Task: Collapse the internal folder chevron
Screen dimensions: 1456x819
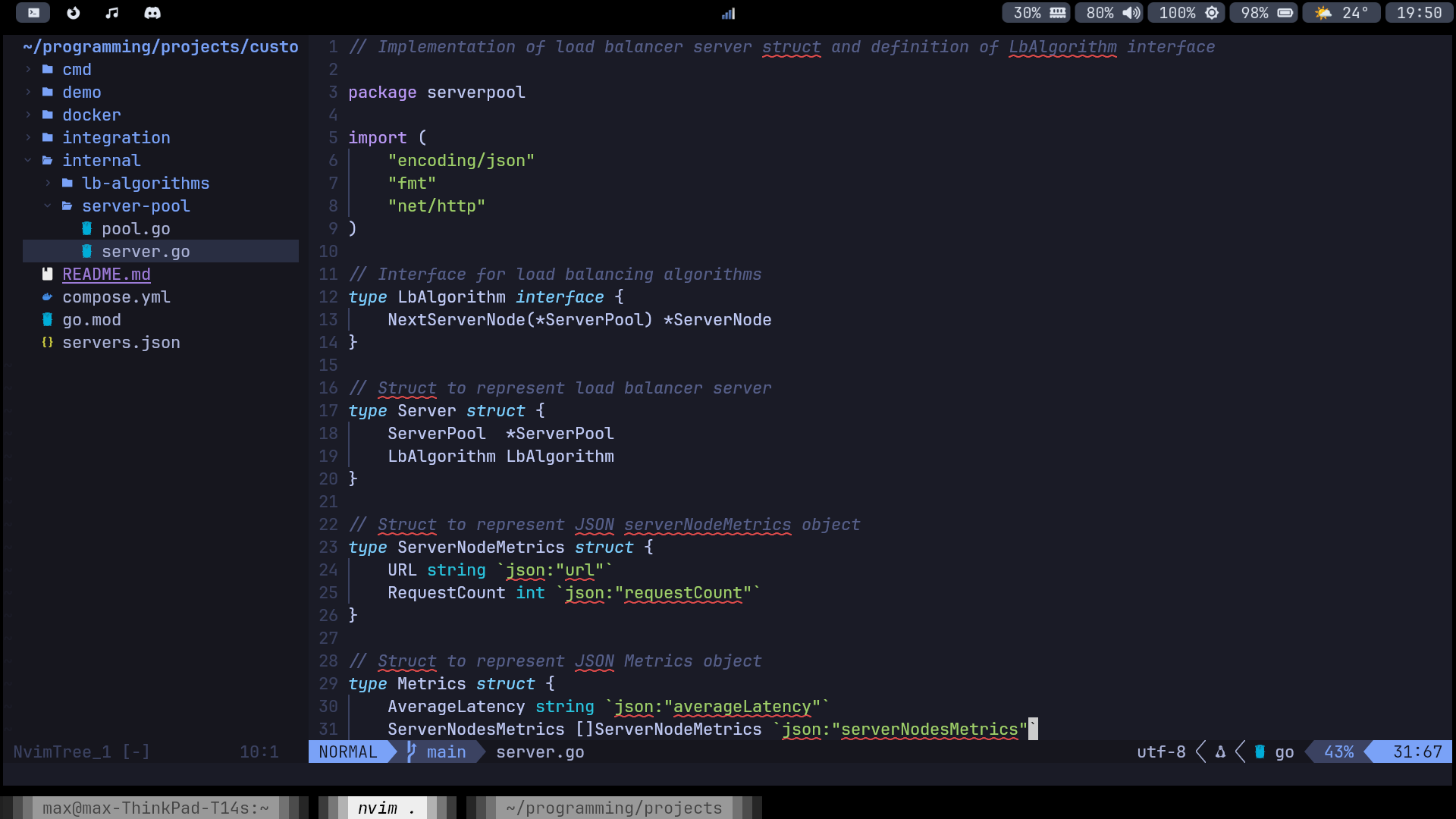Action: point(28,161)
